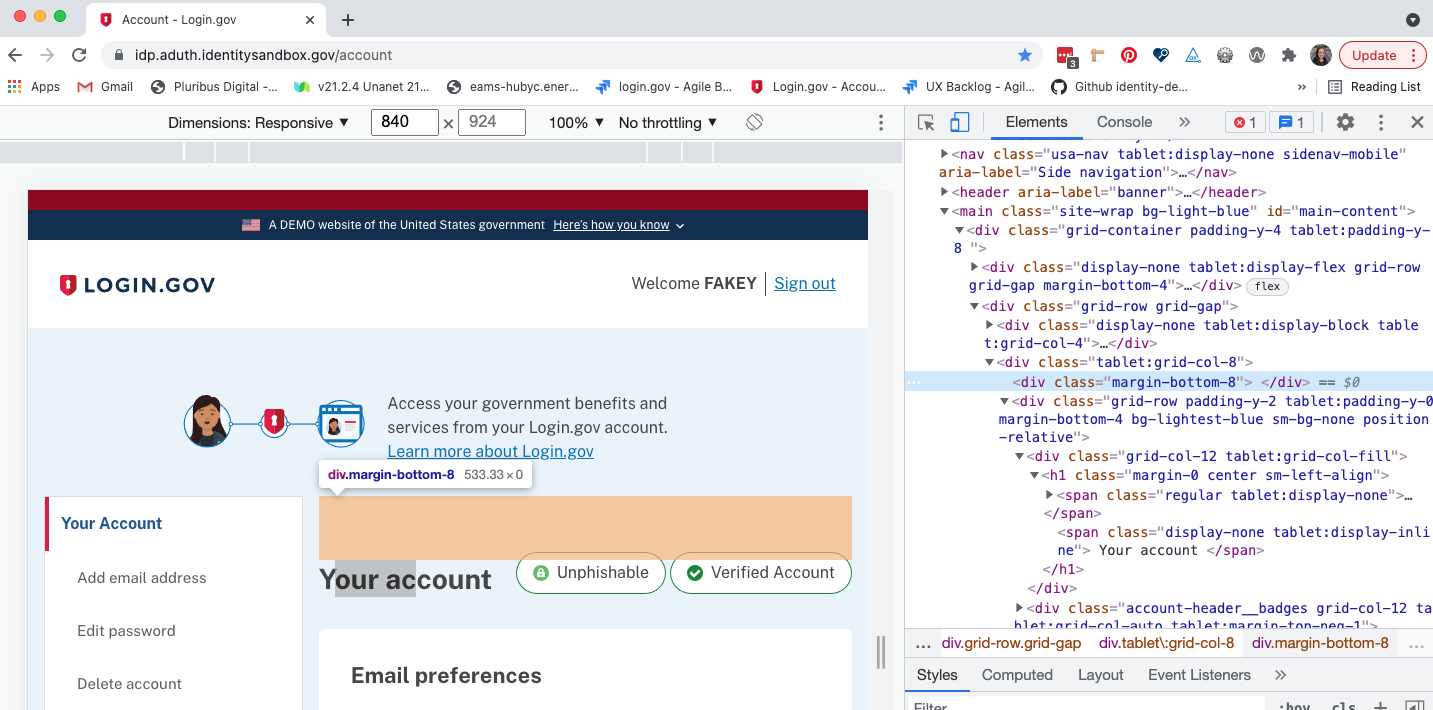Screen dimensions: 1433x710
Task: Show more style sidebar tabs
Action: 1280,675
